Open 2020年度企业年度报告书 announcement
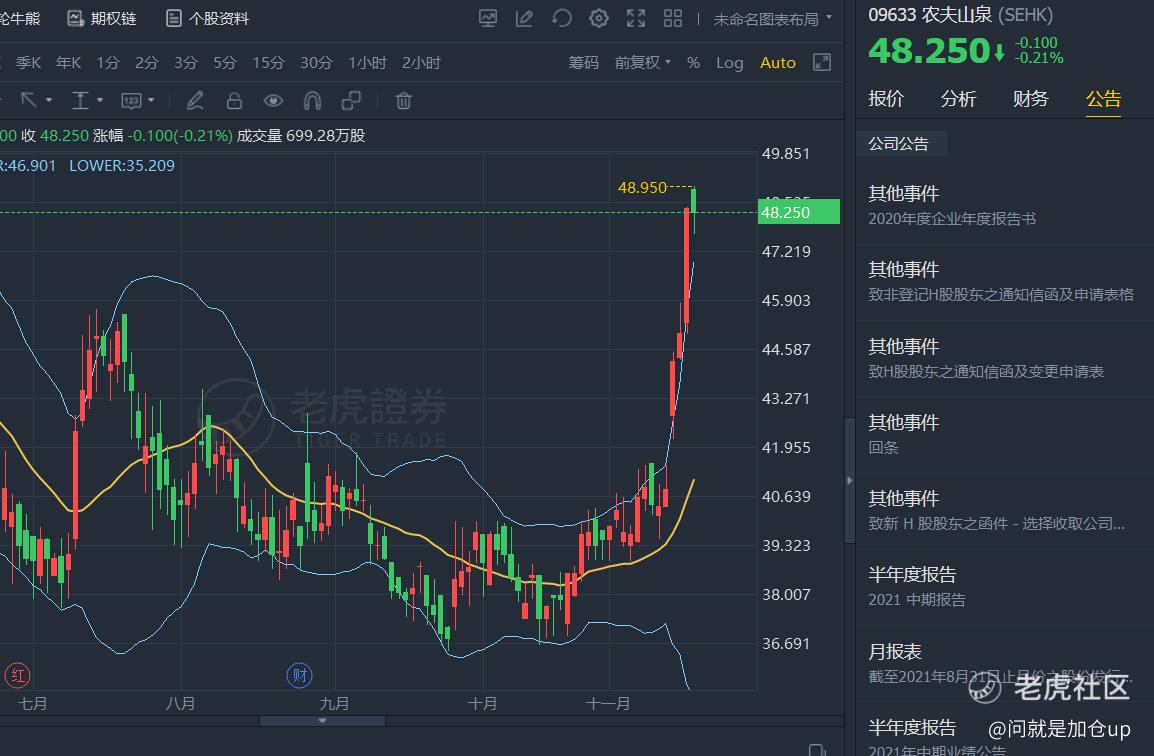 coord(1005,206)
